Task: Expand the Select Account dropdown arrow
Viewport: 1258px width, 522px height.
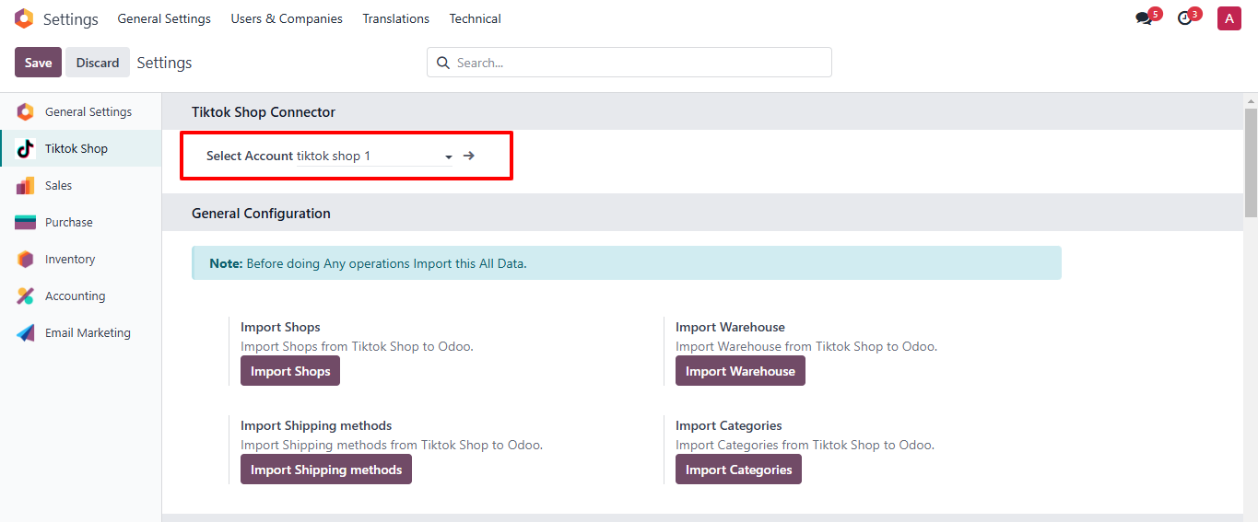Action: pyautogui.click(x=449, y=157)
